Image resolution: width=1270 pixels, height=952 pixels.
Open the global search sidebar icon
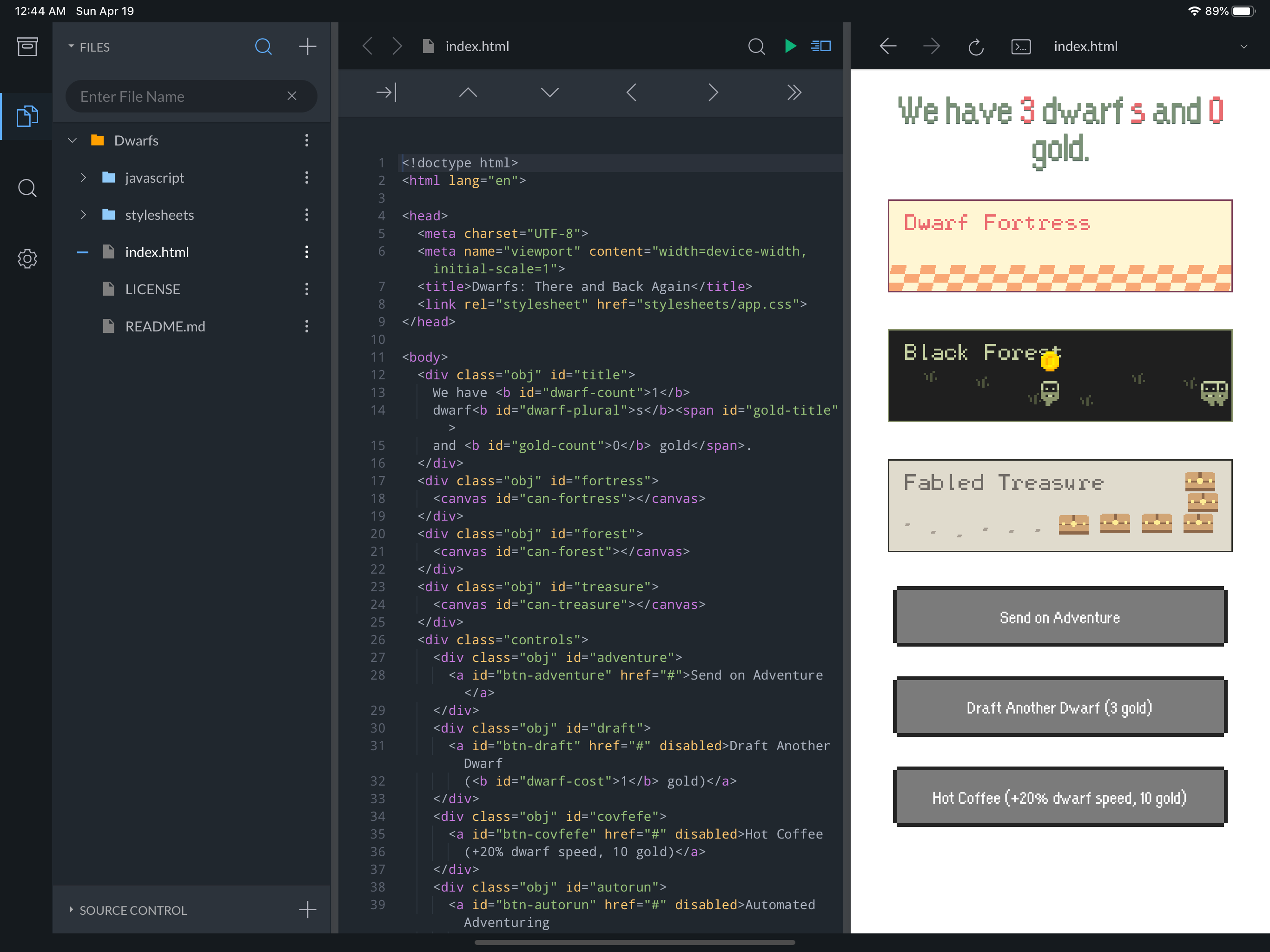click(27, 188)
